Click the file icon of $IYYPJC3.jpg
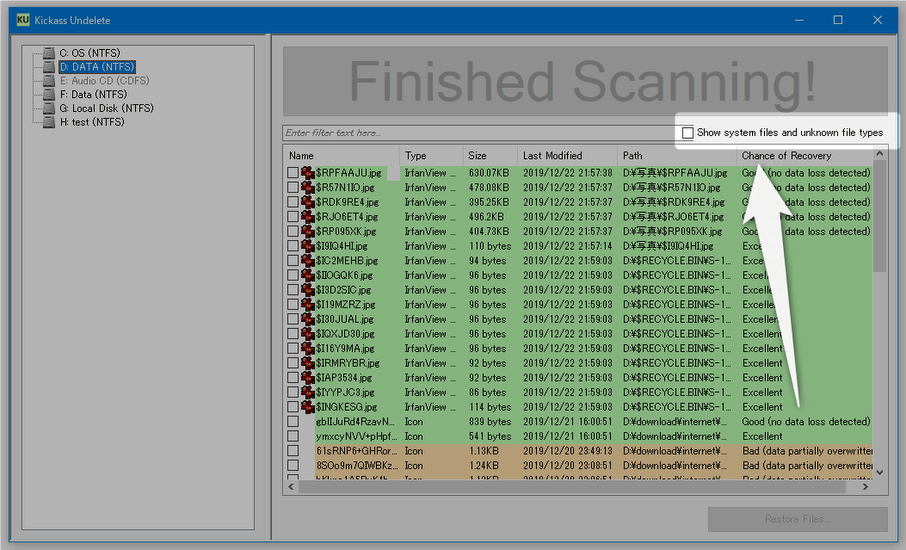The image size is (906, 550). tap(308, 392)
